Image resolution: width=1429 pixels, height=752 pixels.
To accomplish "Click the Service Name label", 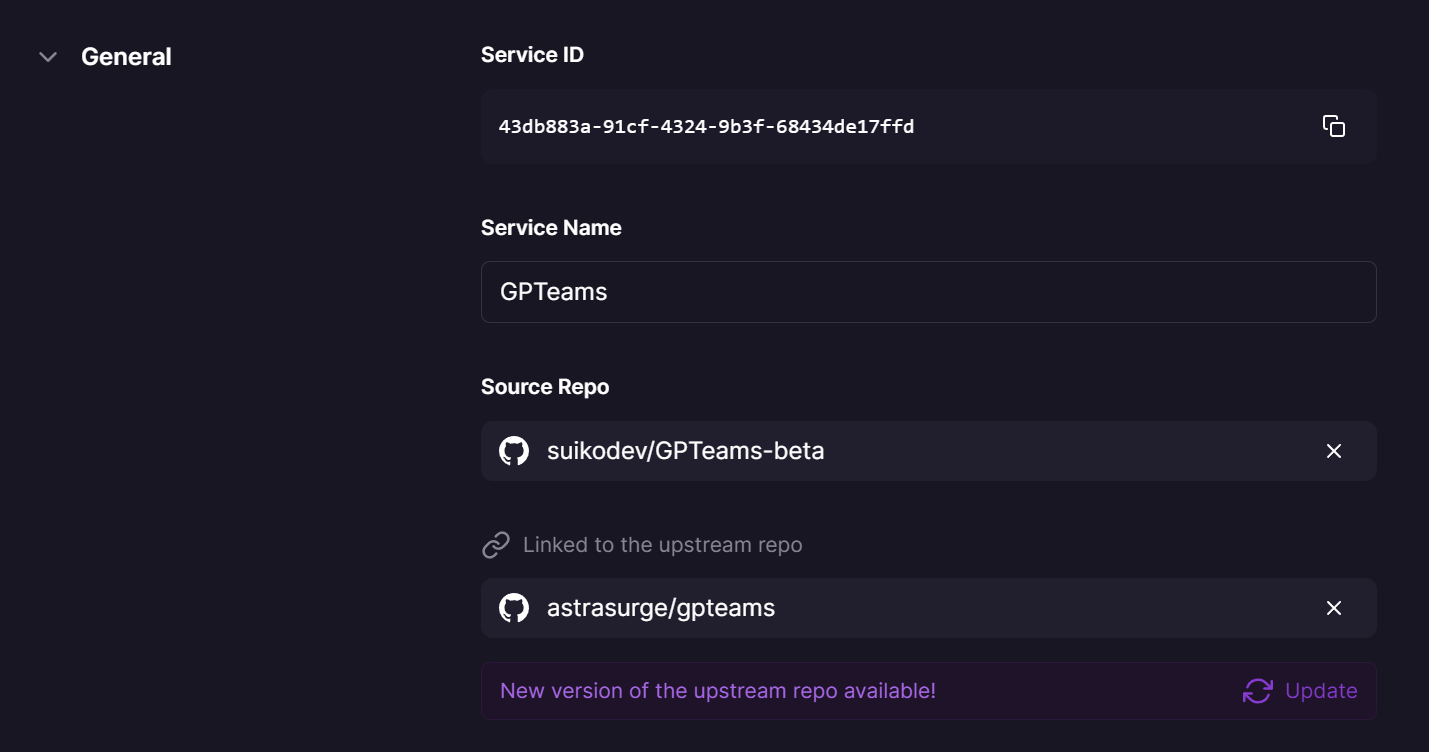I will pos(551,228).
